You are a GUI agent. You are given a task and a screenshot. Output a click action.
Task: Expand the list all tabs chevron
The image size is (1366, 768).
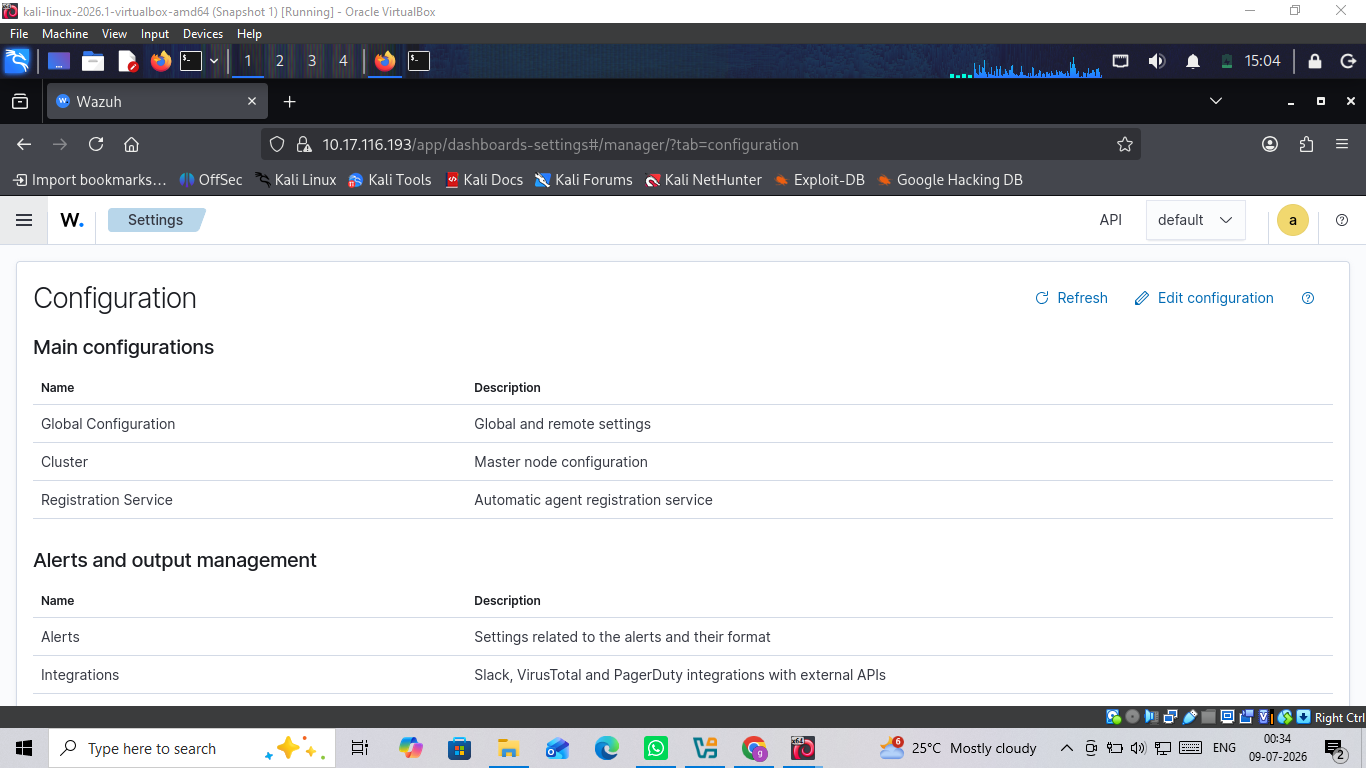1216,101
